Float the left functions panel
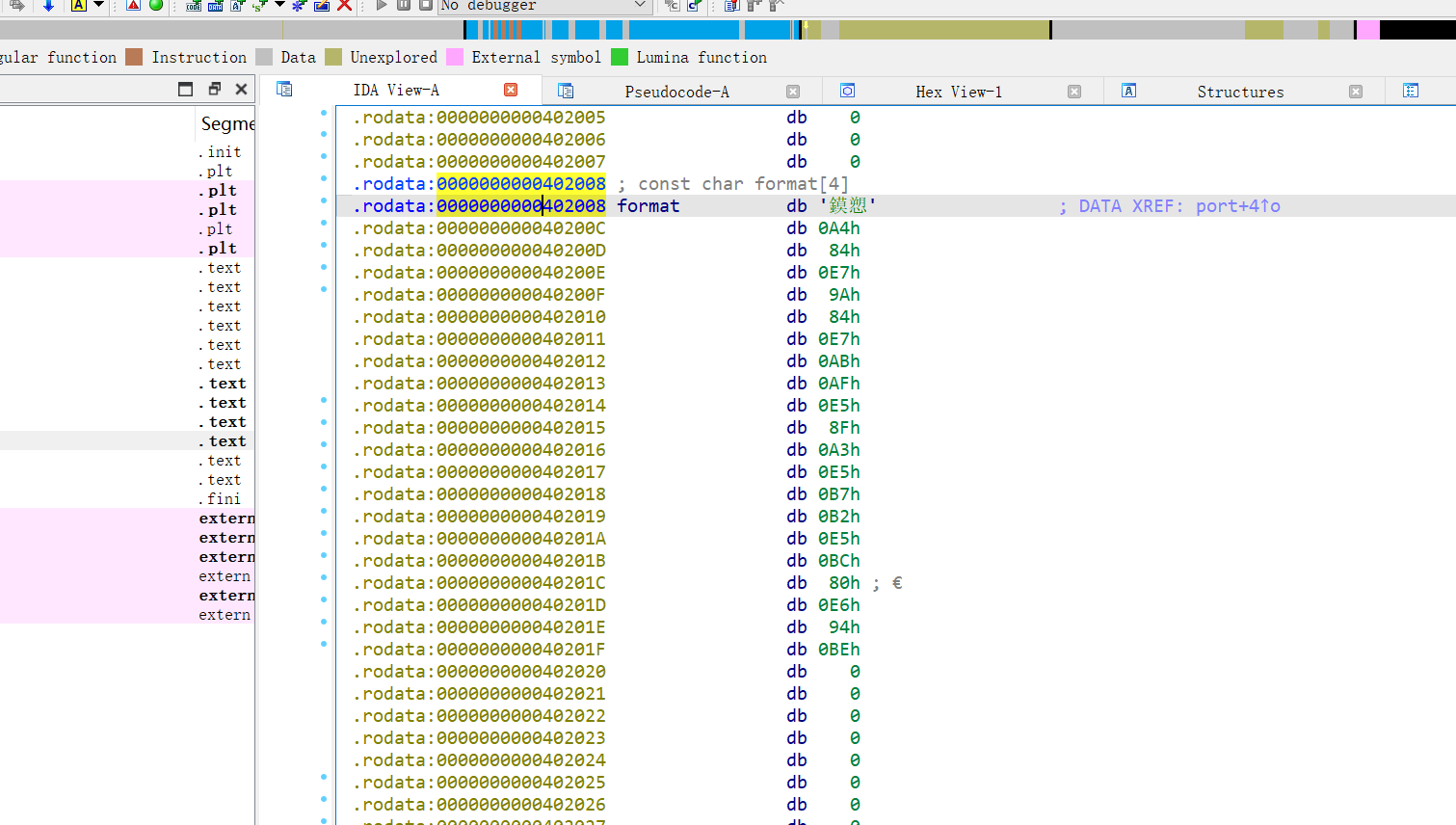 (214, 89)
